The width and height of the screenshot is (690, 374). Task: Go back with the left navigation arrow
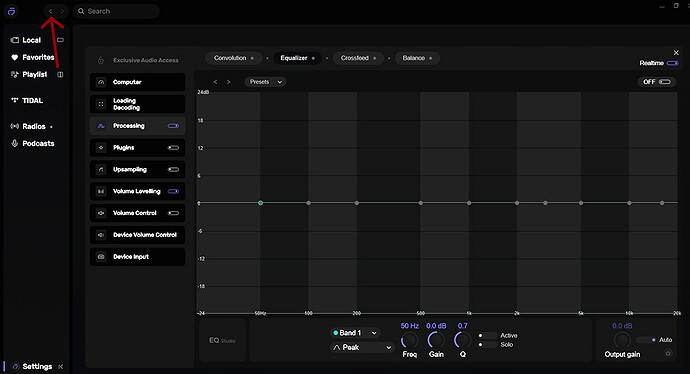51,11
